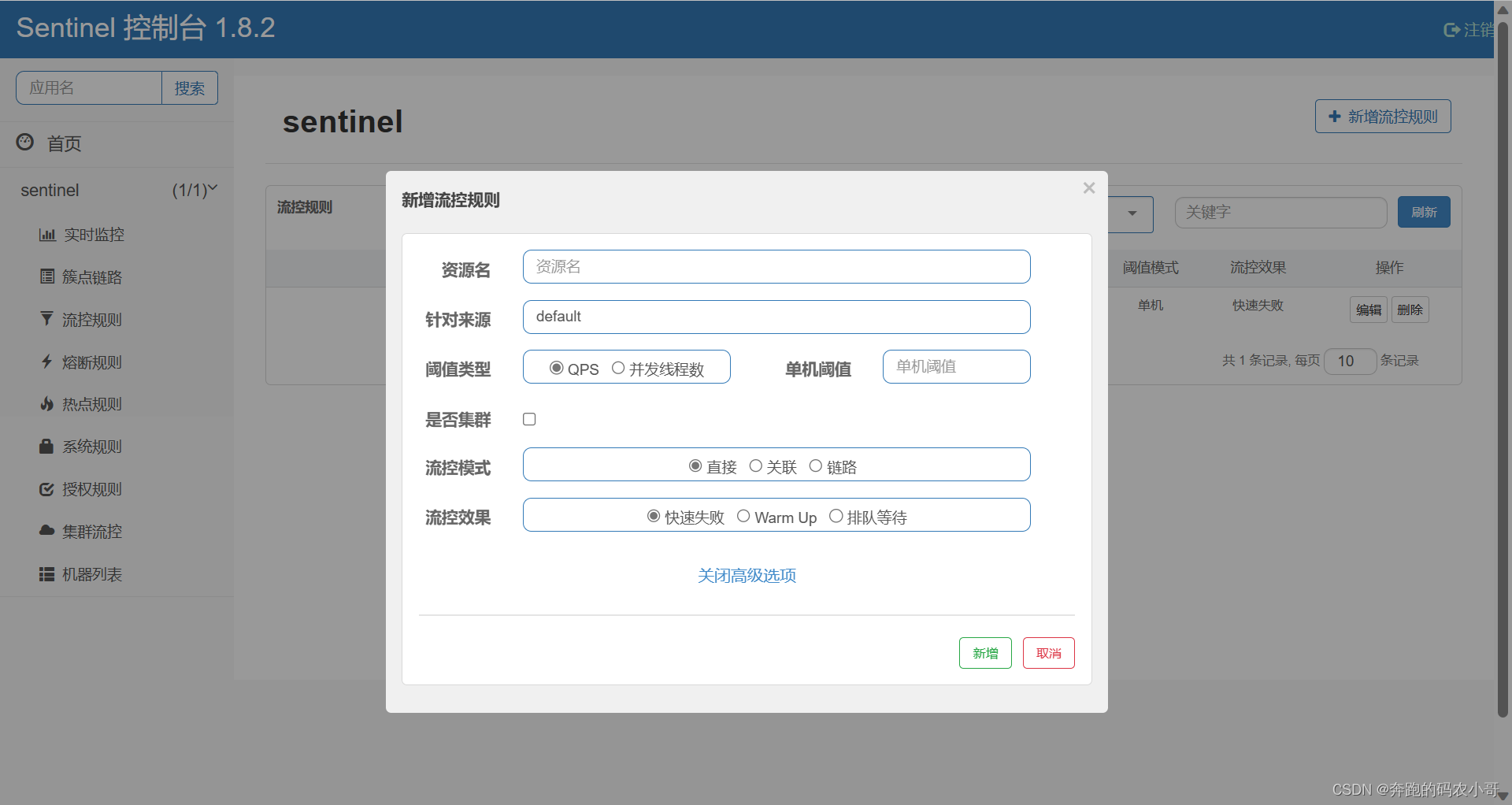Screen dimensions: 1512x805
Task: Select 快速失败 flow control effect
Action: pos(654,516)
